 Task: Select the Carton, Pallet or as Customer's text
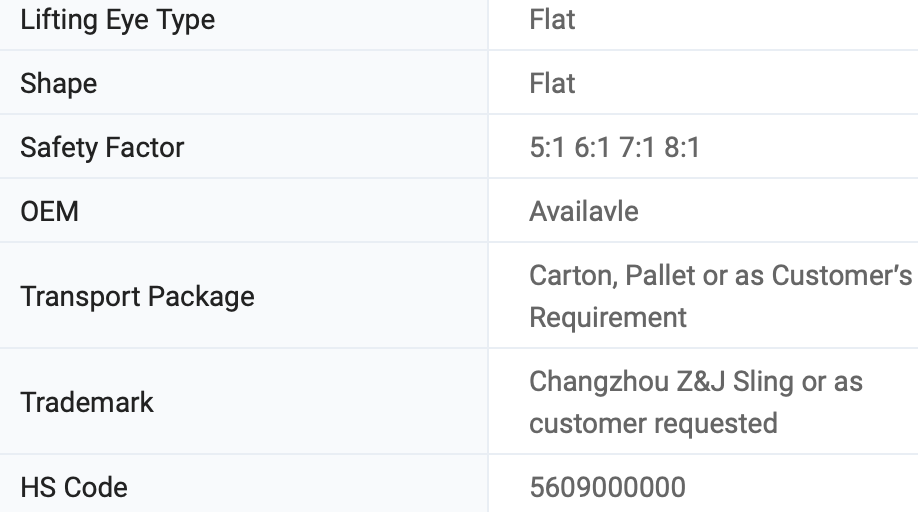[721, 275]
